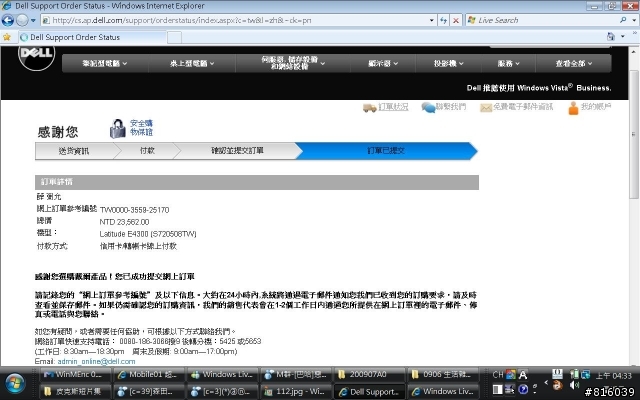
Task: Click the volume speaker tray icon
Action: click(574, 386)
